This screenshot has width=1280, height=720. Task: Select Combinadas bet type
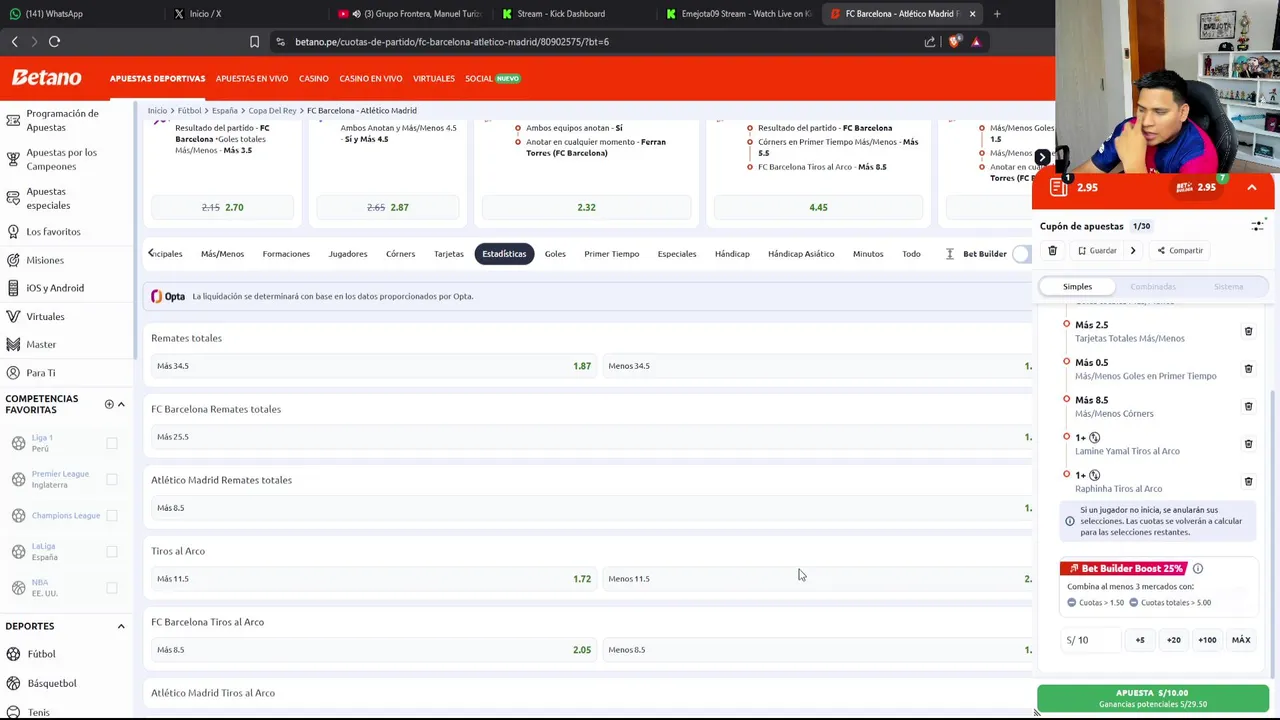tap(1153, 287)
